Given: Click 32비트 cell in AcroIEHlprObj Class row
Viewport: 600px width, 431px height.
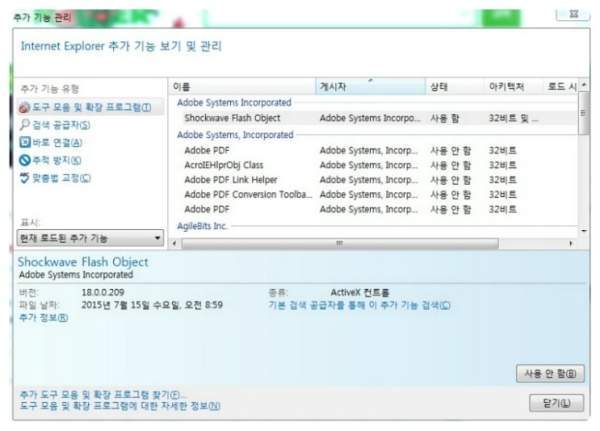Looking at the screenshot, I should click(502, 165).
